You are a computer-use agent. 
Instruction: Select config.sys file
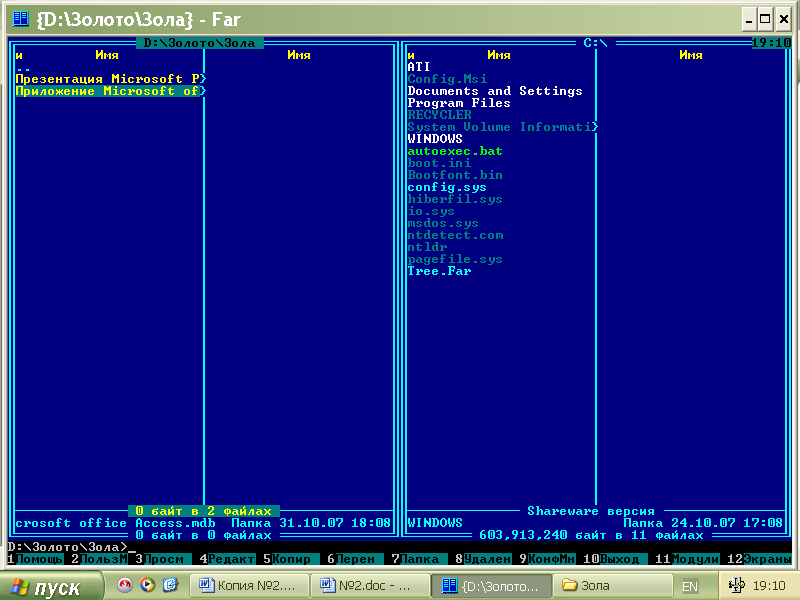click(x=447, y=187)
